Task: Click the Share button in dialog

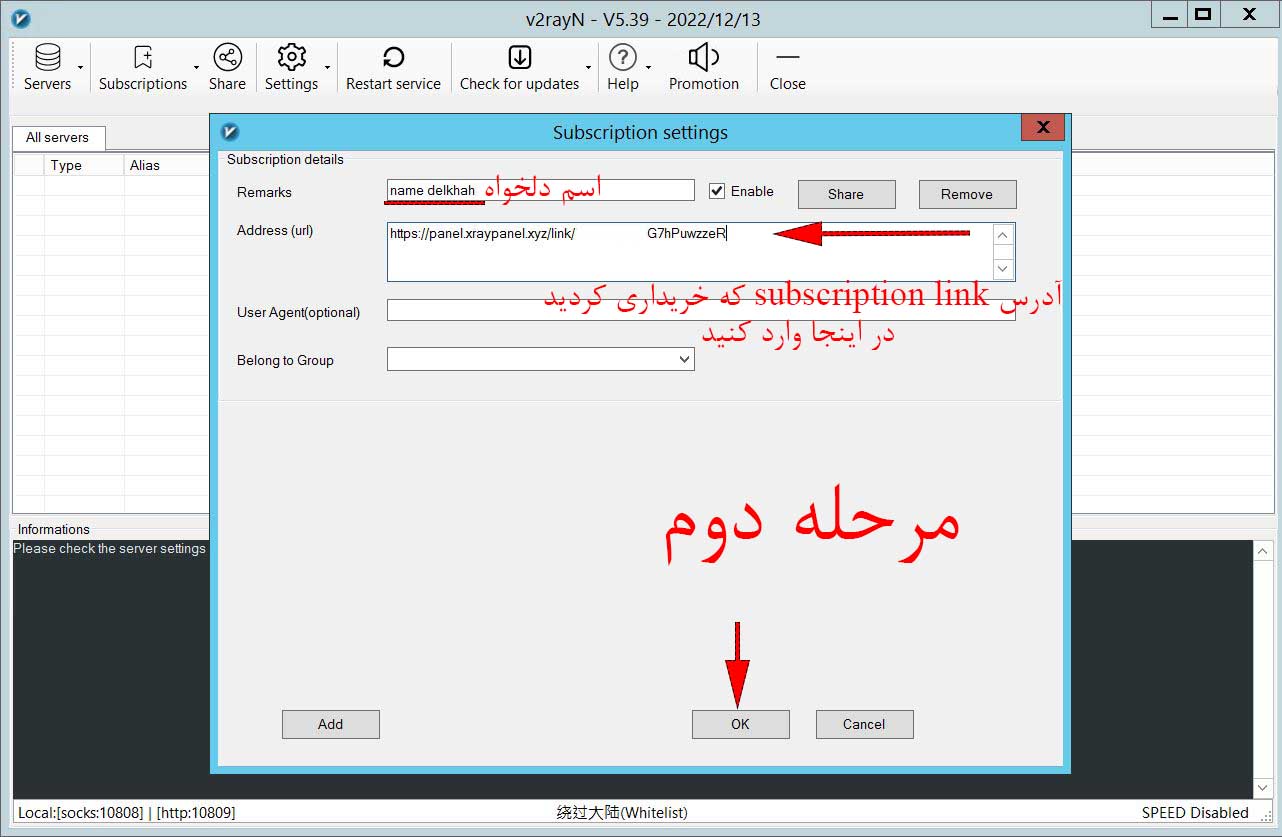Action: click(846, 194)
